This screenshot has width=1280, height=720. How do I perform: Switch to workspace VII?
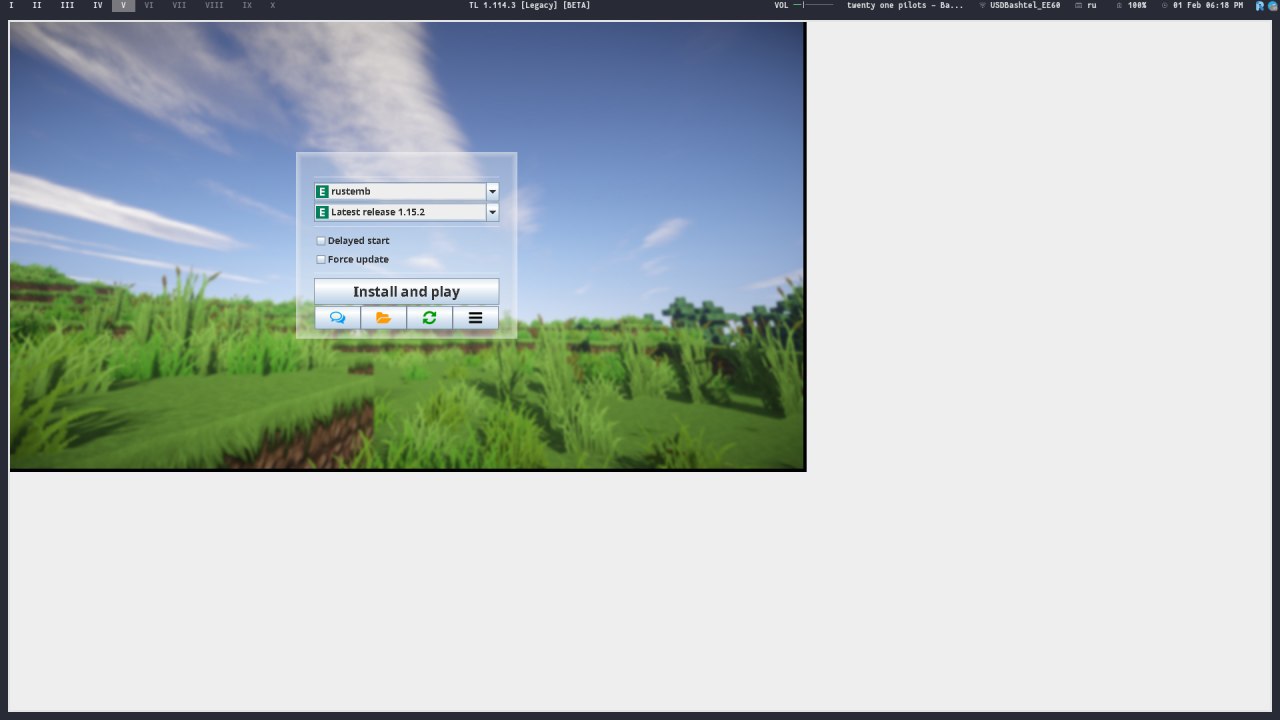click(179, 5)
